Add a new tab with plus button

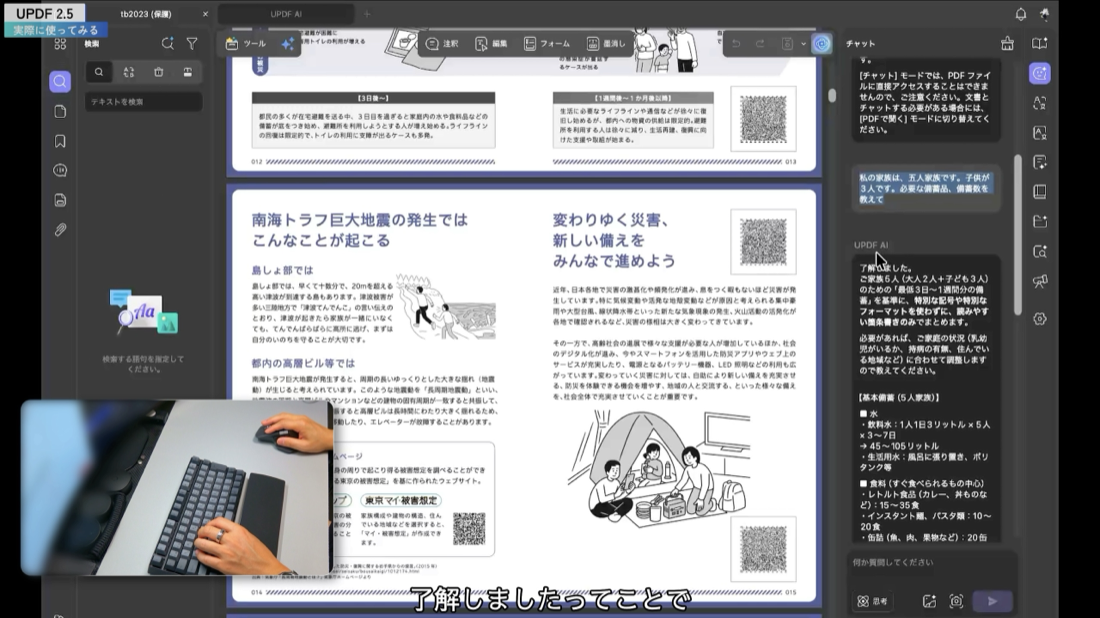pyautogui.click(x=366, y=14)
